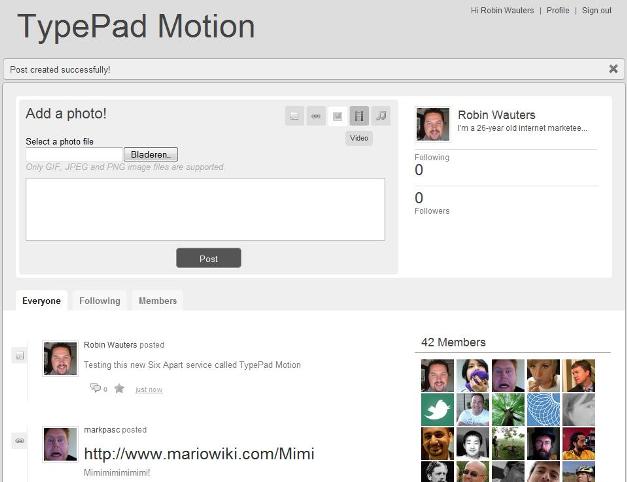The width and height of the screenshot is (627, 482).
Task: Click the grayscale Asian man member avatar
Action: [x=472, y=443]
